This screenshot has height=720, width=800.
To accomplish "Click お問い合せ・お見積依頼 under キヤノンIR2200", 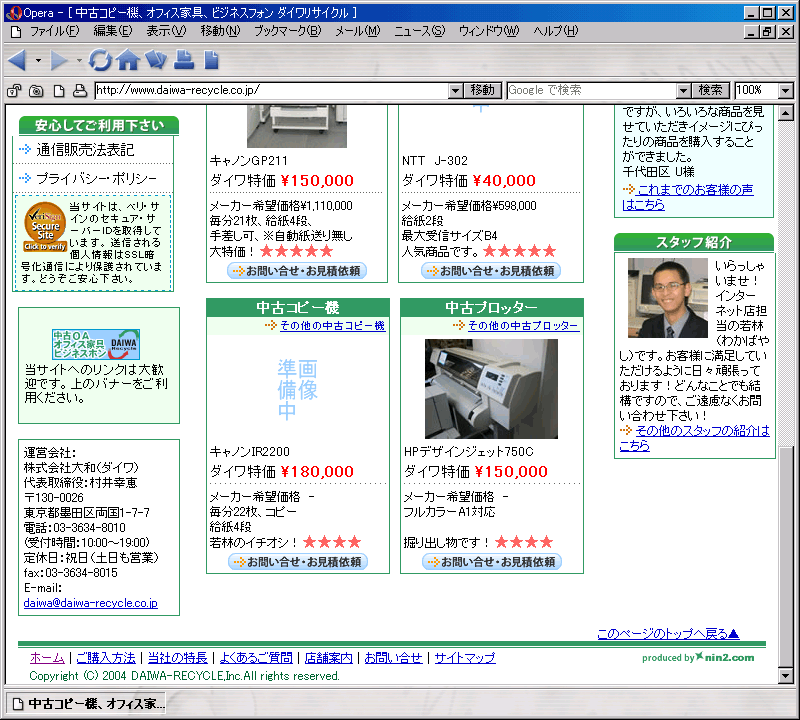I will tap(298, 562).
